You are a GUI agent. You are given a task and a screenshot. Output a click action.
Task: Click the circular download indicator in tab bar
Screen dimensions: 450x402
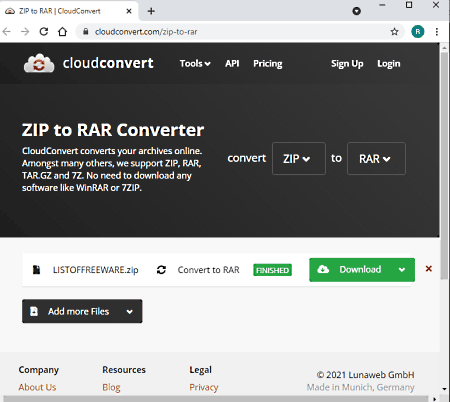click(357, 11)
